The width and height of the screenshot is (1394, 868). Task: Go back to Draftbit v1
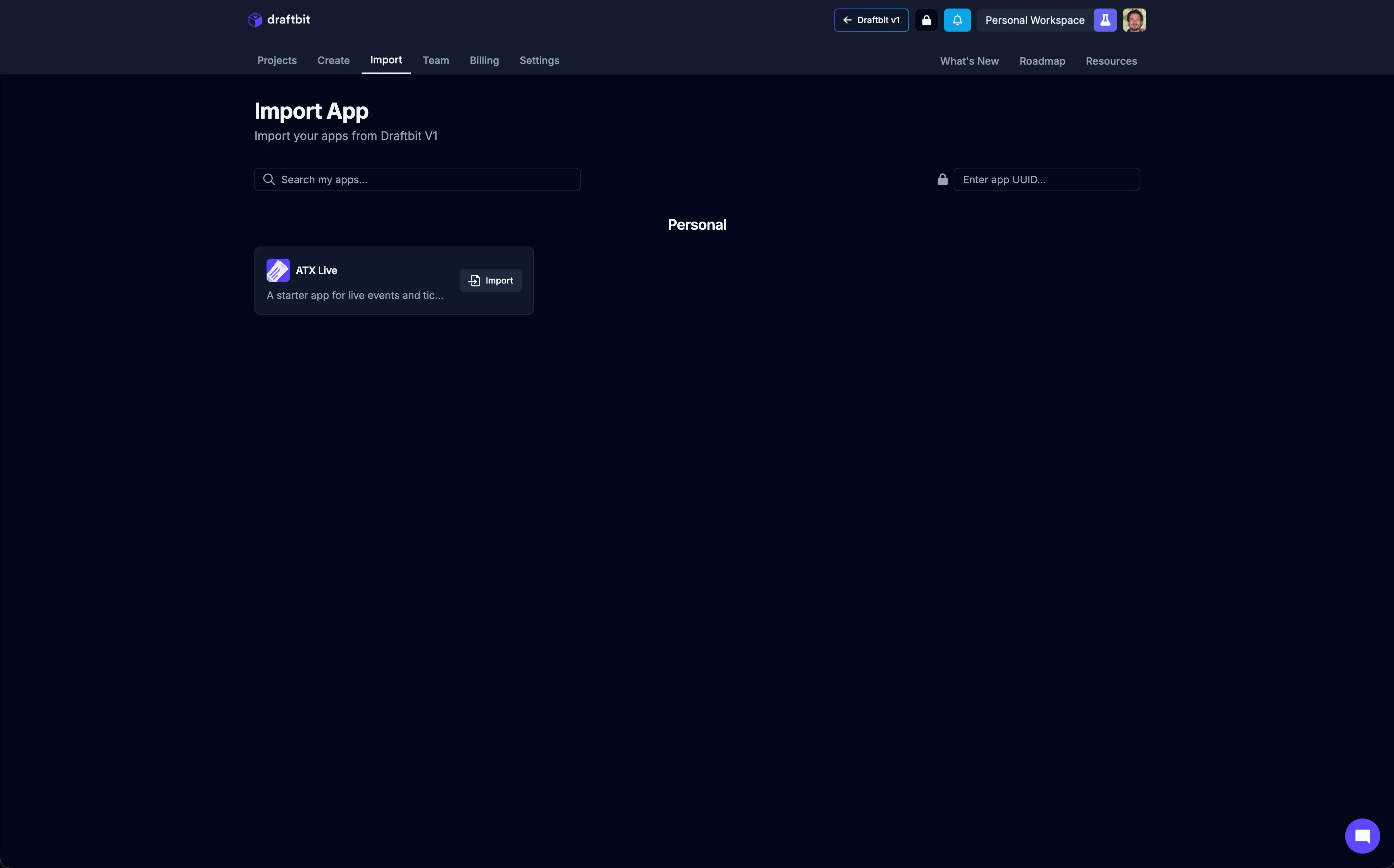tap(871, 20)
